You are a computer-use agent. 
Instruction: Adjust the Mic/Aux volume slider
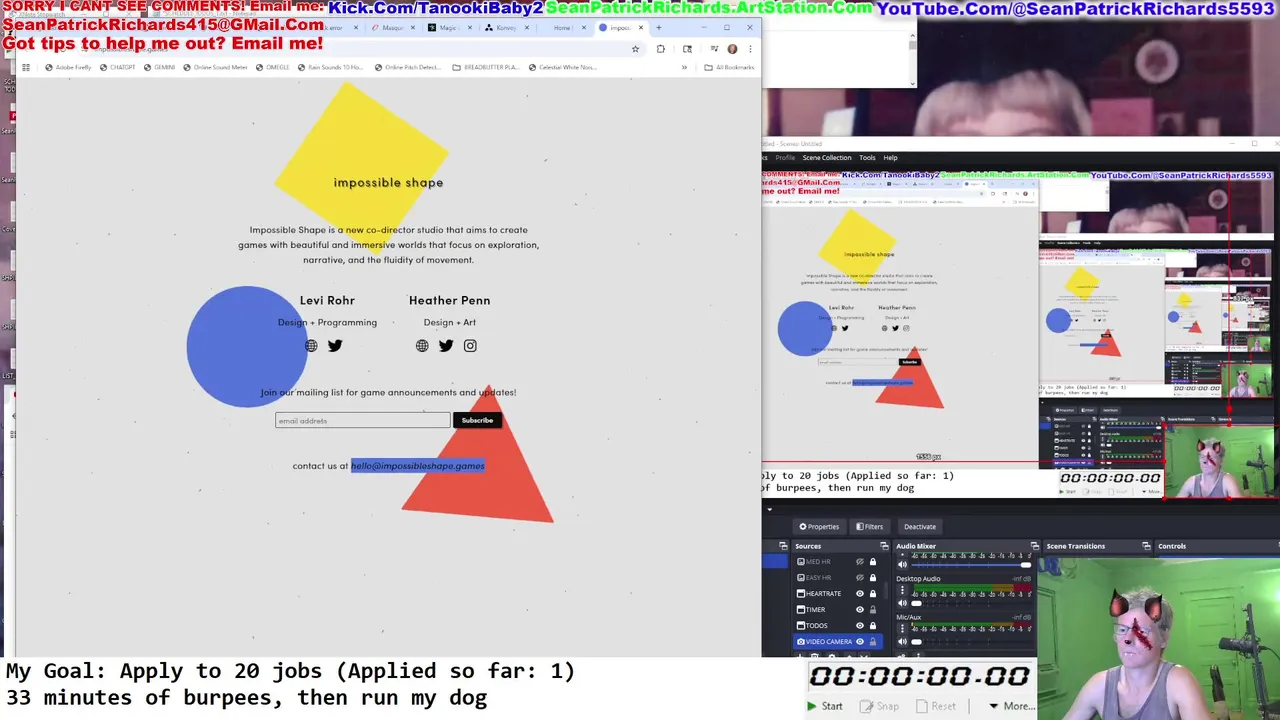point(971,642)
